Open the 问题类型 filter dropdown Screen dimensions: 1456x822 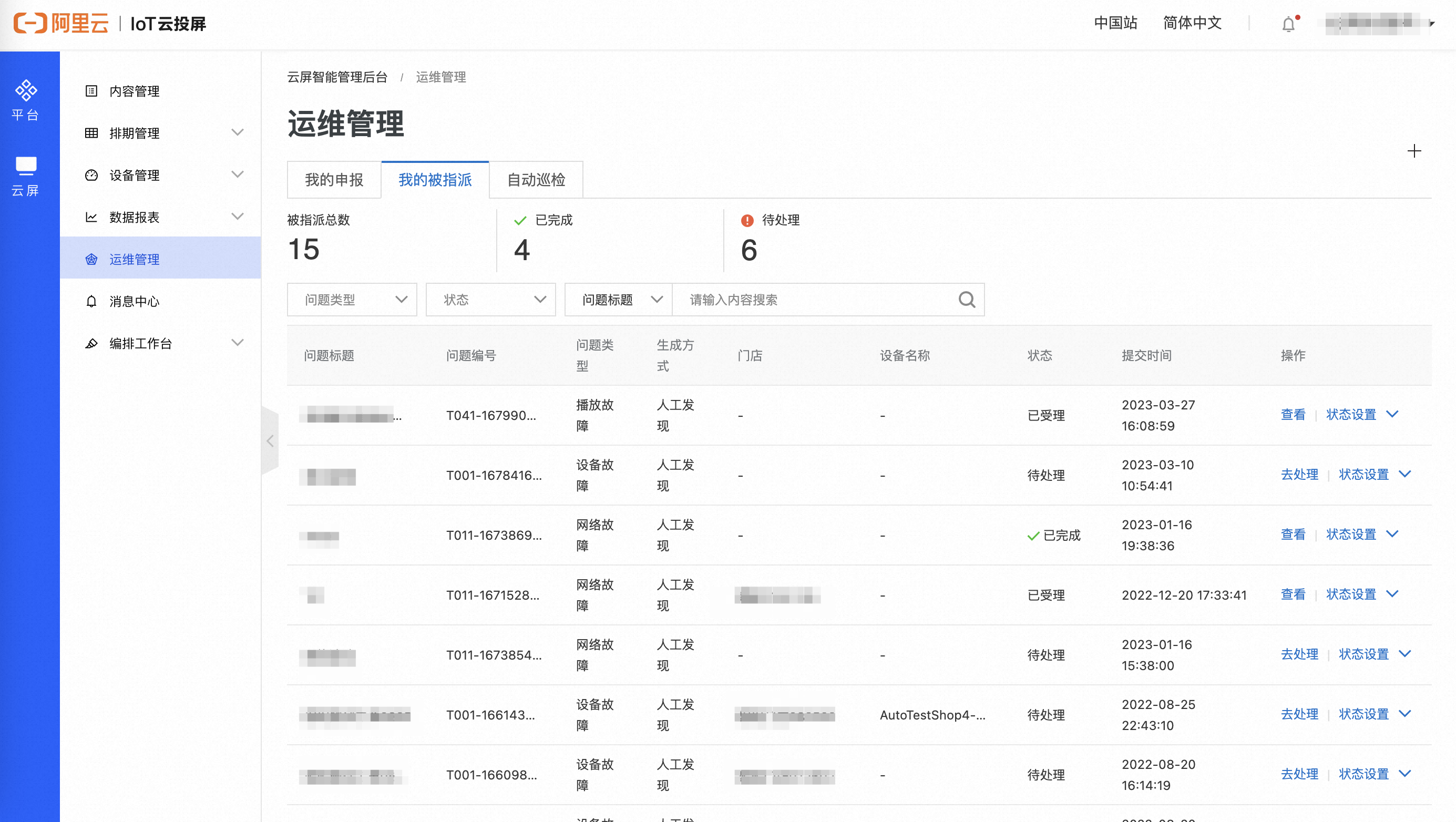pyautogui.click(x=352, y=299)
